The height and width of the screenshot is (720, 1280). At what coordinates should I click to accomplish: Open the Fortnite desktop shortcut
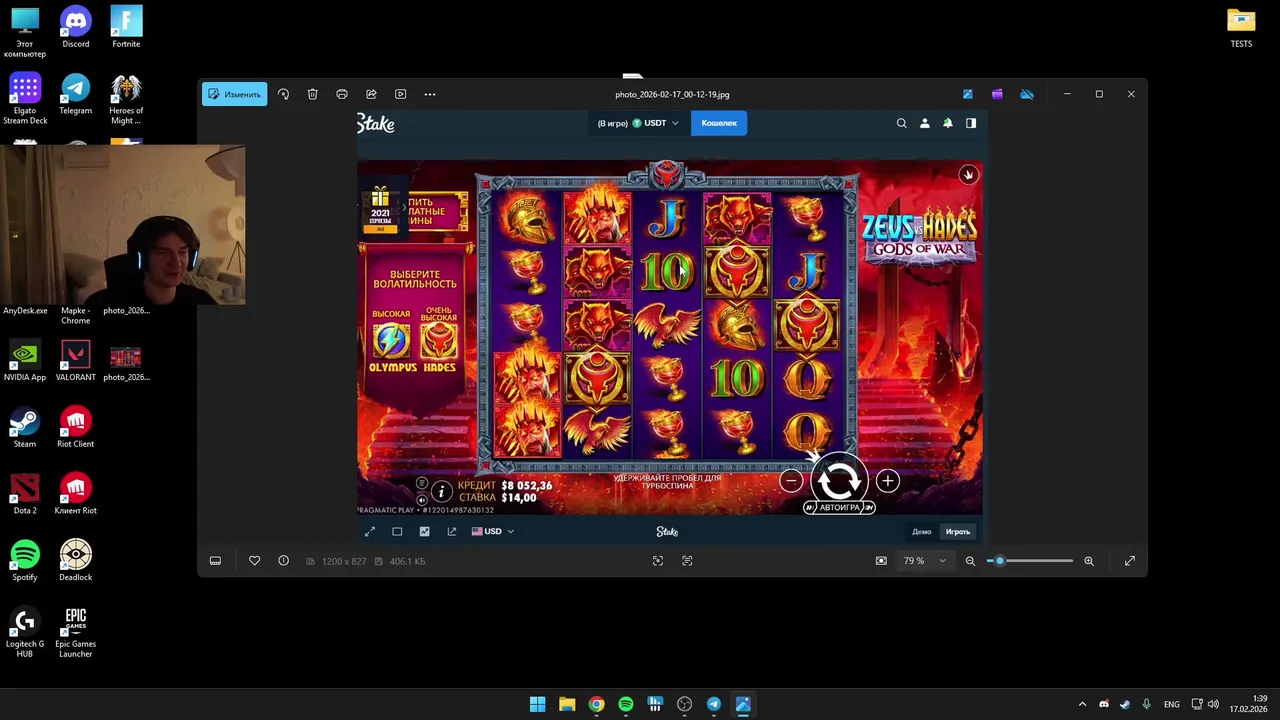[x=126, y=27]
